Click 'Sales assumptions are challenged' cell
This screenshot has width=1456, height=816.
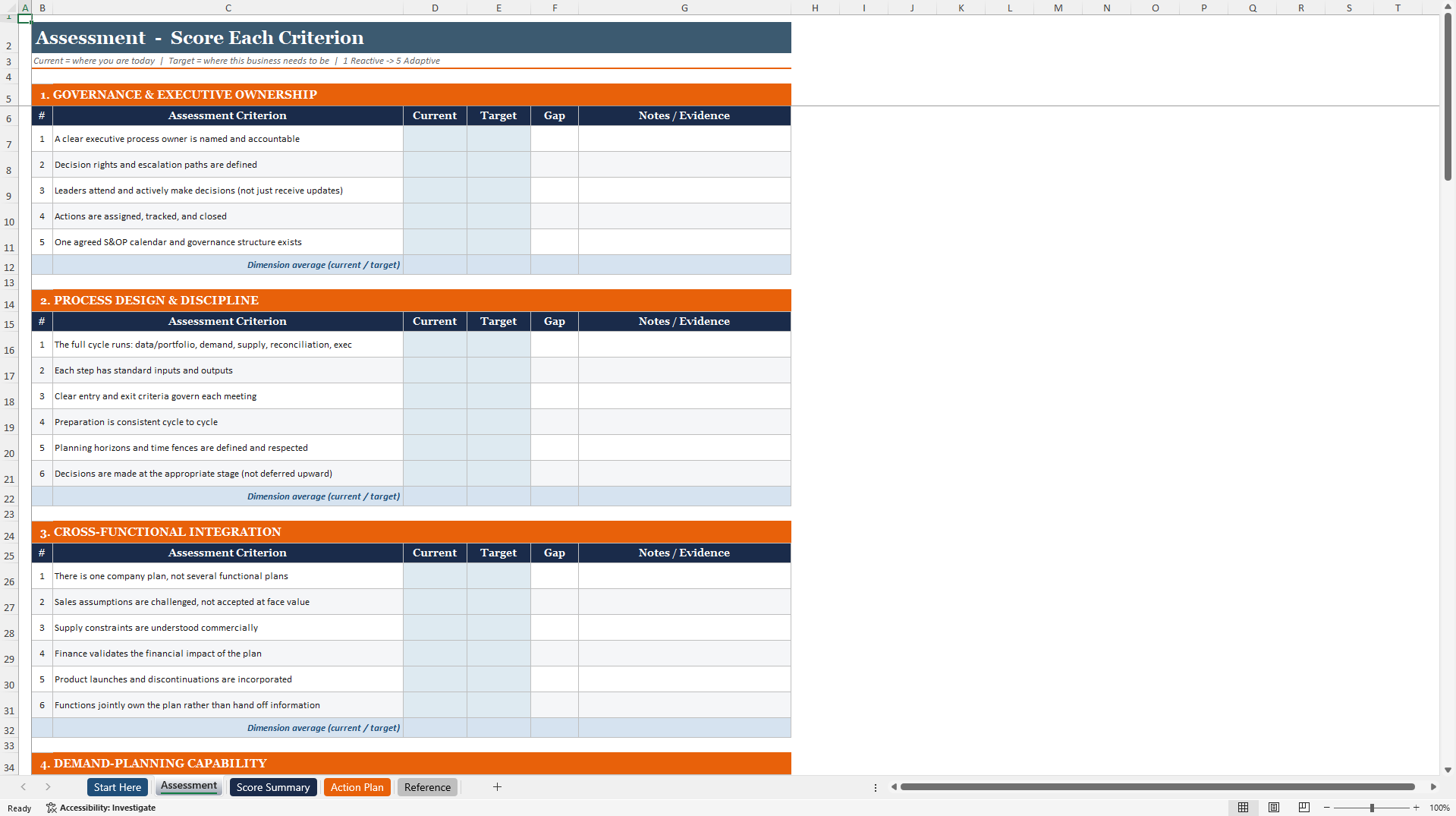pyautogui.click(x=228, y=602)
